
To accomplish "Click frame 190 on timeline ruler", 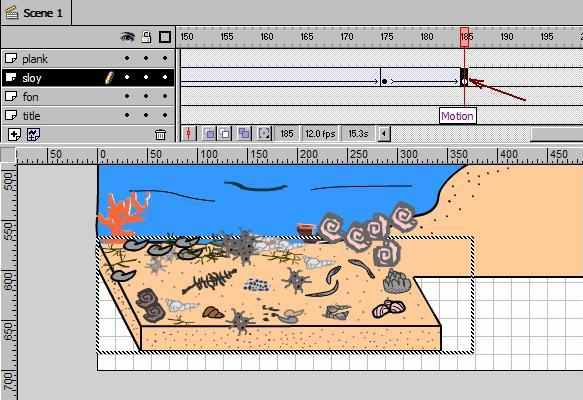I will coord(507,37).
